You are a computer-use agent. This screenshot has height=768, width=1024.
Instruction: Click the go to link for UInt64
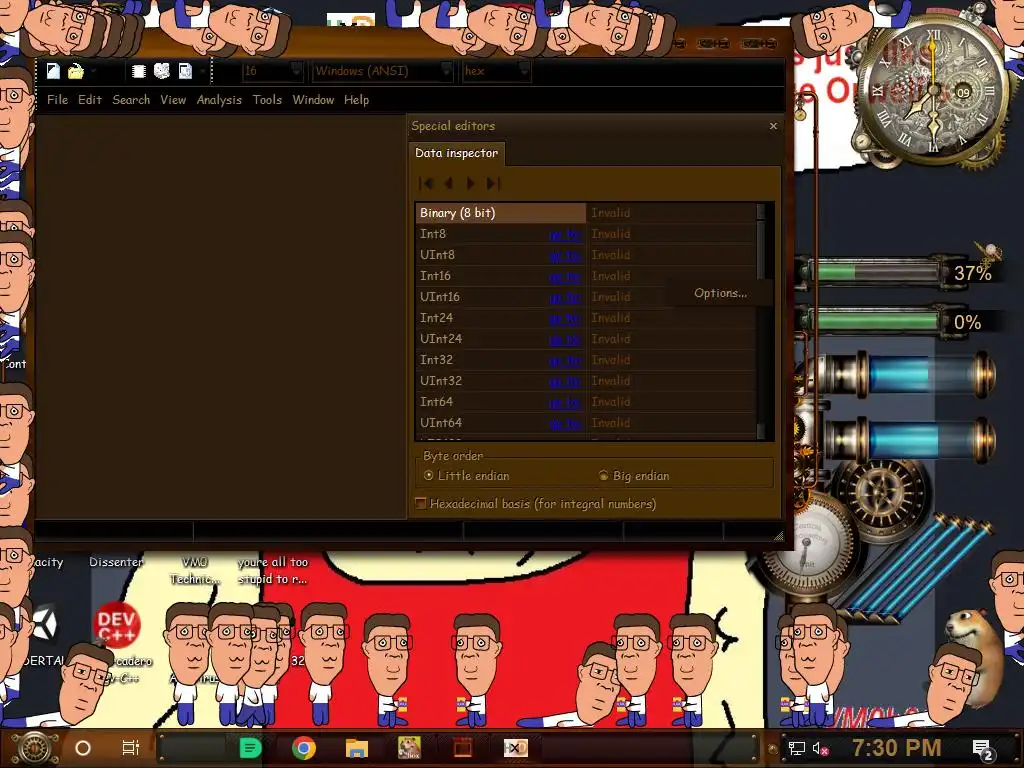[x=565, y=423]
